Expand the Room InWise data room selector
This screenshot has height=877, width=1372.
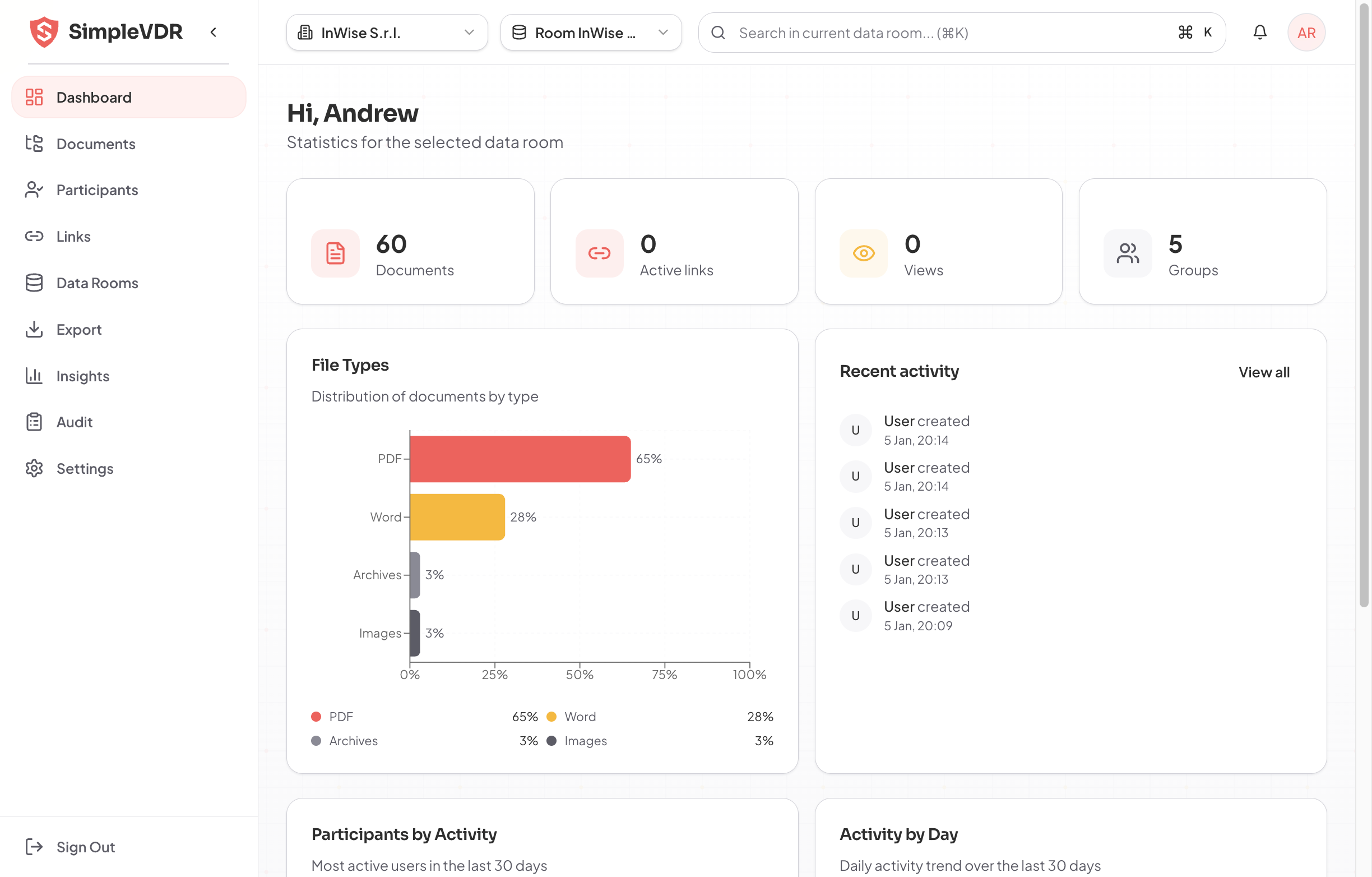(590, 33)
